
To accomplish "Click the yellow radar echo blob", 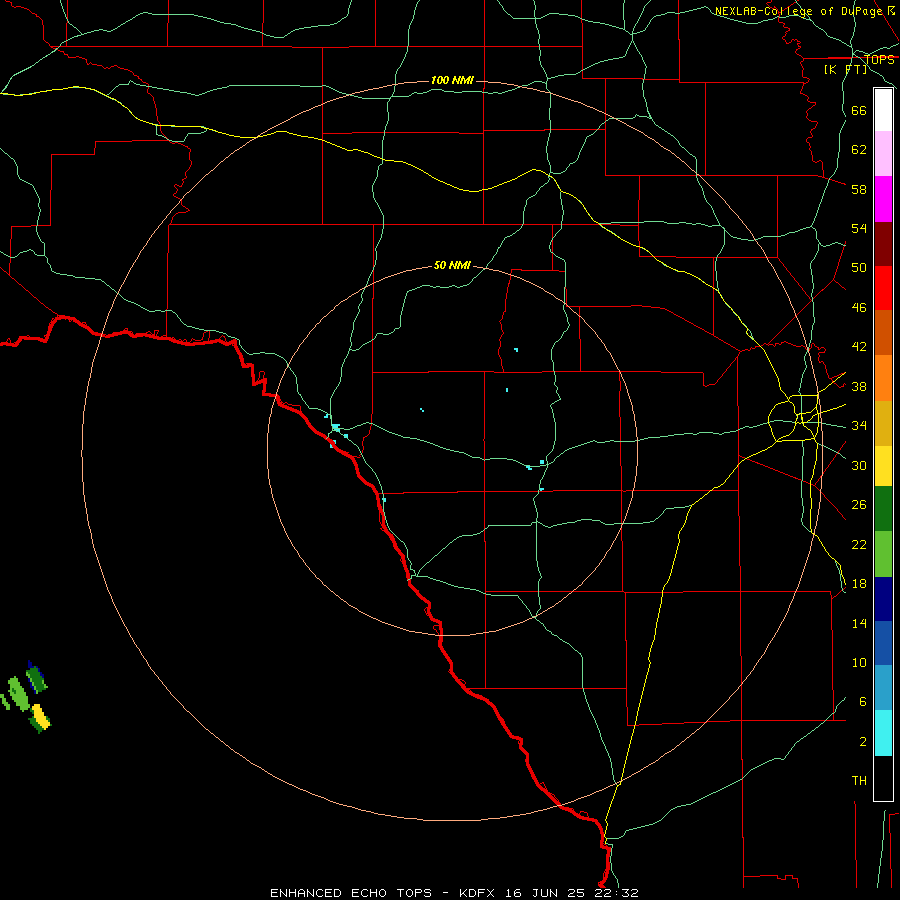I will click(x=40, y=715).
